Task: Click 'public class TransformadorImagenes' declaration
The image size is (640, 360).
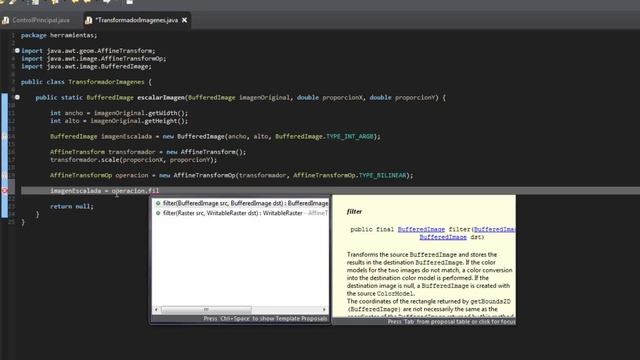Action: pos(82,82)
